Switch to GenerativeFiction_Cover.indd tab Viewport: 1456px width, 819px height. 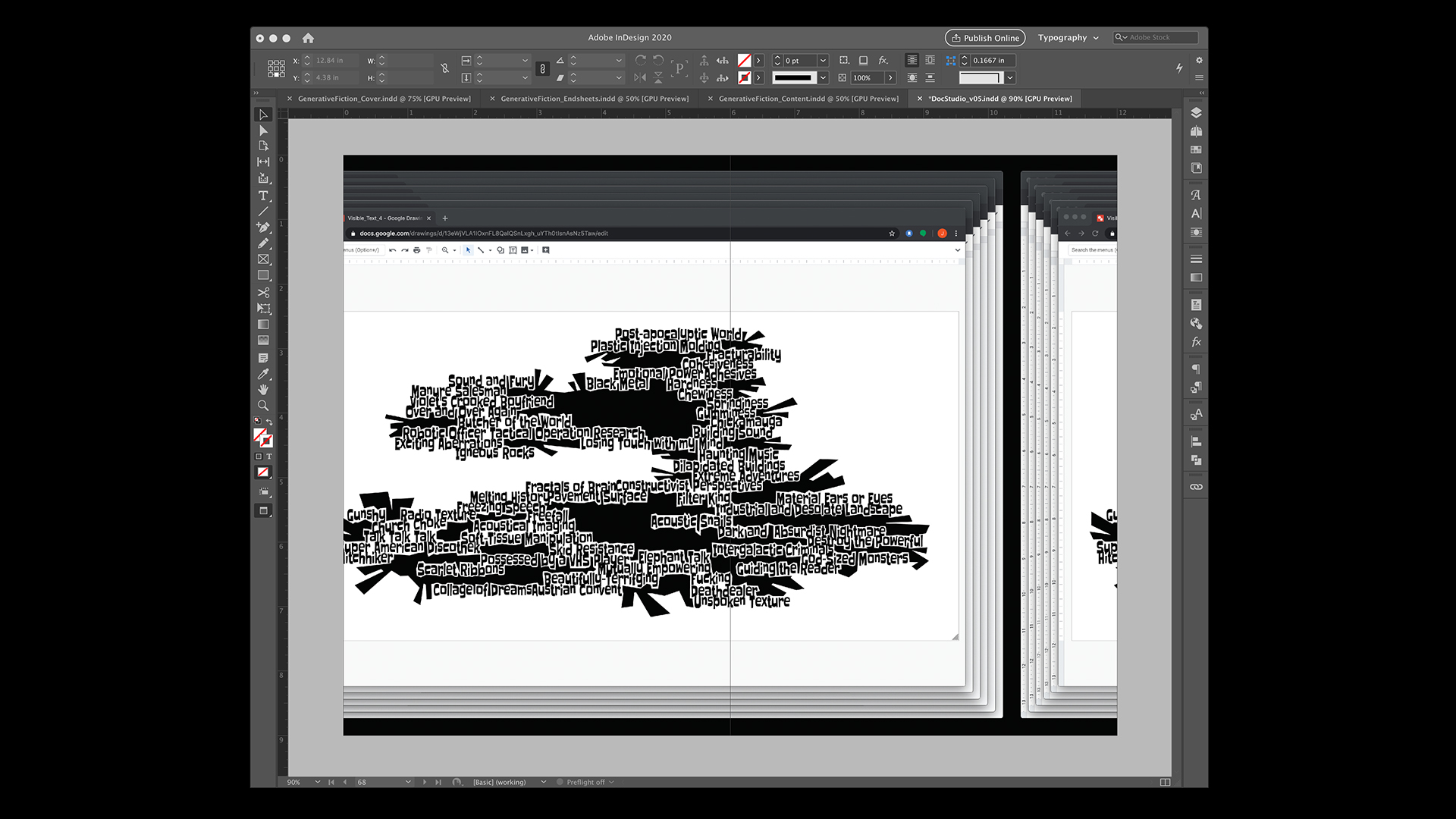384,99
